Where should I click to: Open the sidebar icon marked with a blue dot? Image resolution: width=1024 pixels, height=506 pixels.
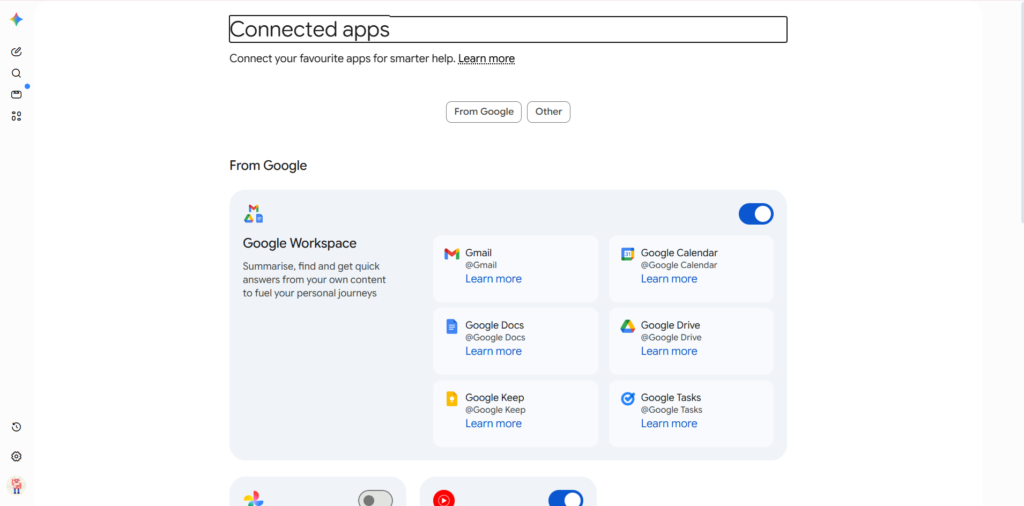tap(16, 95)
